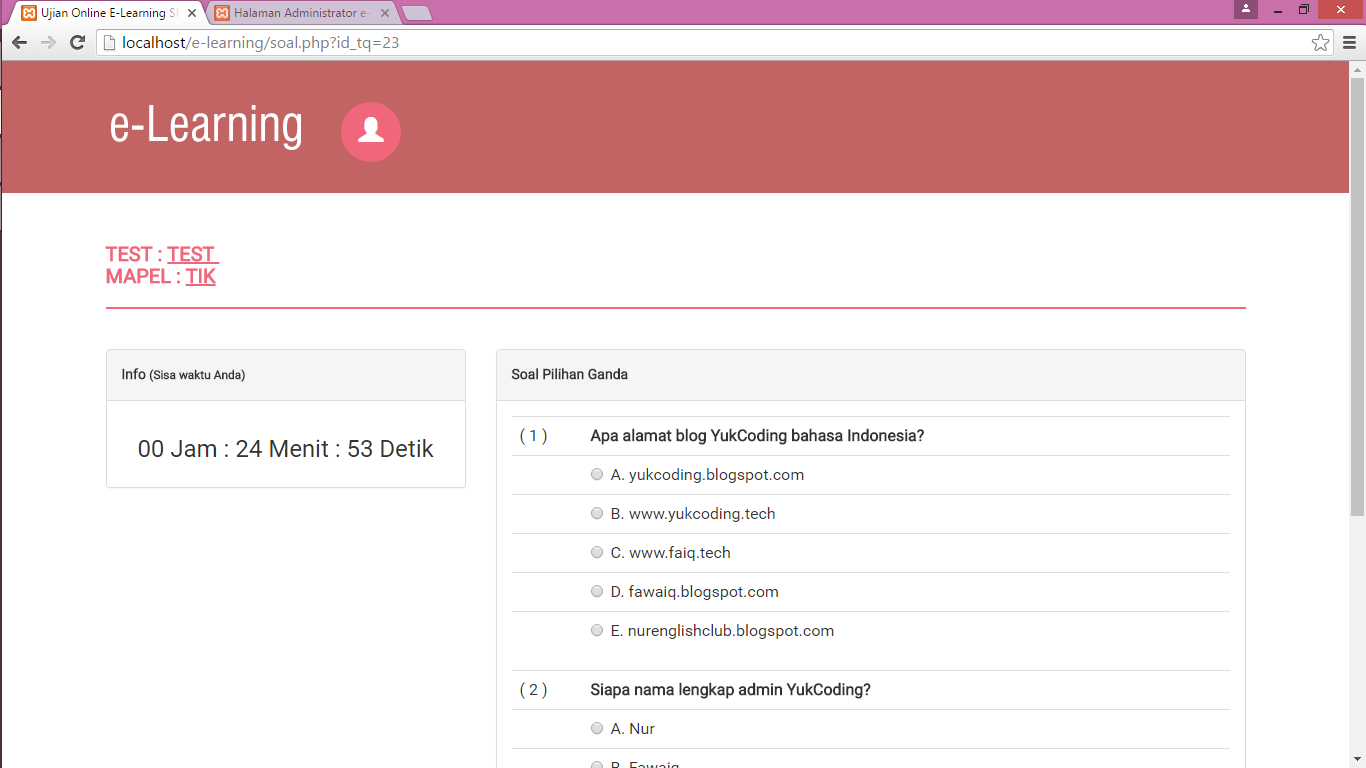Click the question 'Siapa nama lengkap admin YukCoding?'
The width and height of the screenshot is (1366, 768).
pos(731,690)
